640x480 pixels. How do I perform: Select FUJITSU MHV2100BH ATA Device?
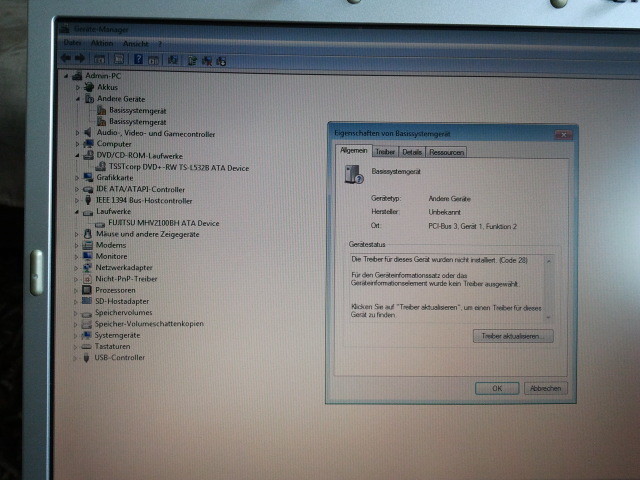click(x=164, y=223)
